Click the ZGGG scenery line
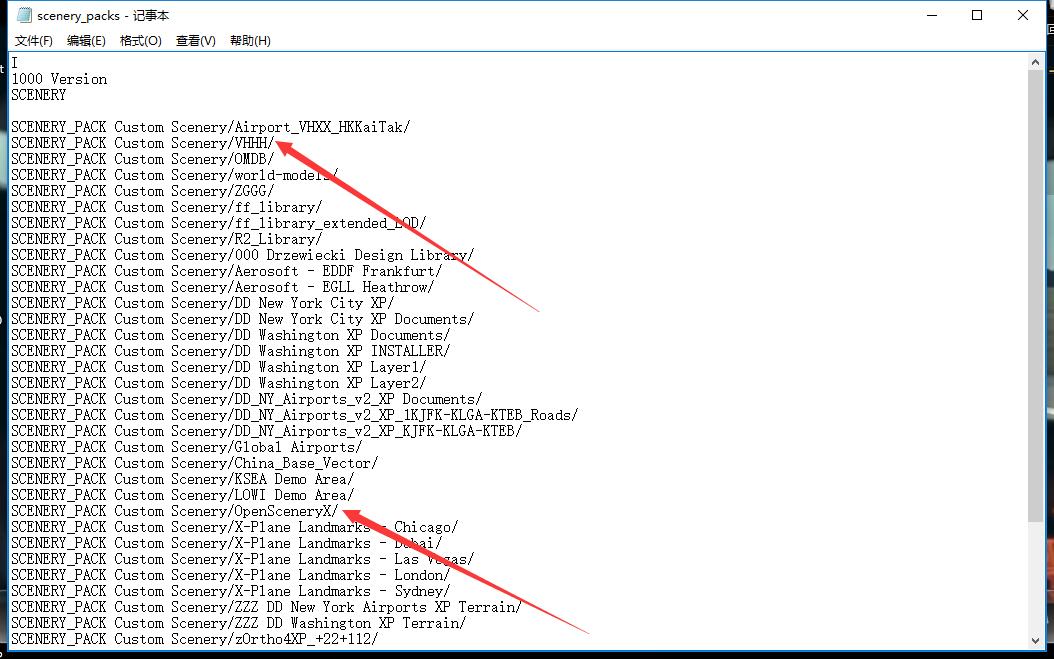1054x659 pixels. pyautogui.click(x=143, y=191)
